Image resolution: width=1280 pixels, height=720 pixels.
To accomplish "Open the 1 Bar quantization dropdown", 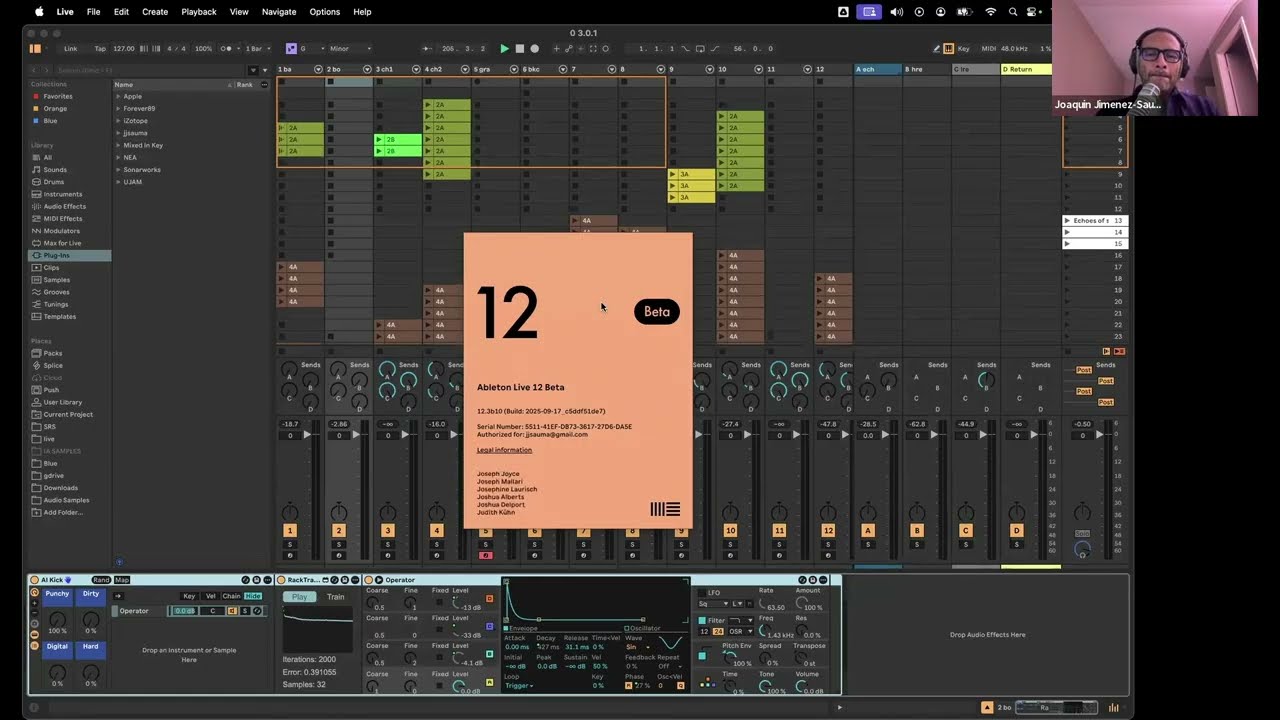I will click(x=257, y=48).
